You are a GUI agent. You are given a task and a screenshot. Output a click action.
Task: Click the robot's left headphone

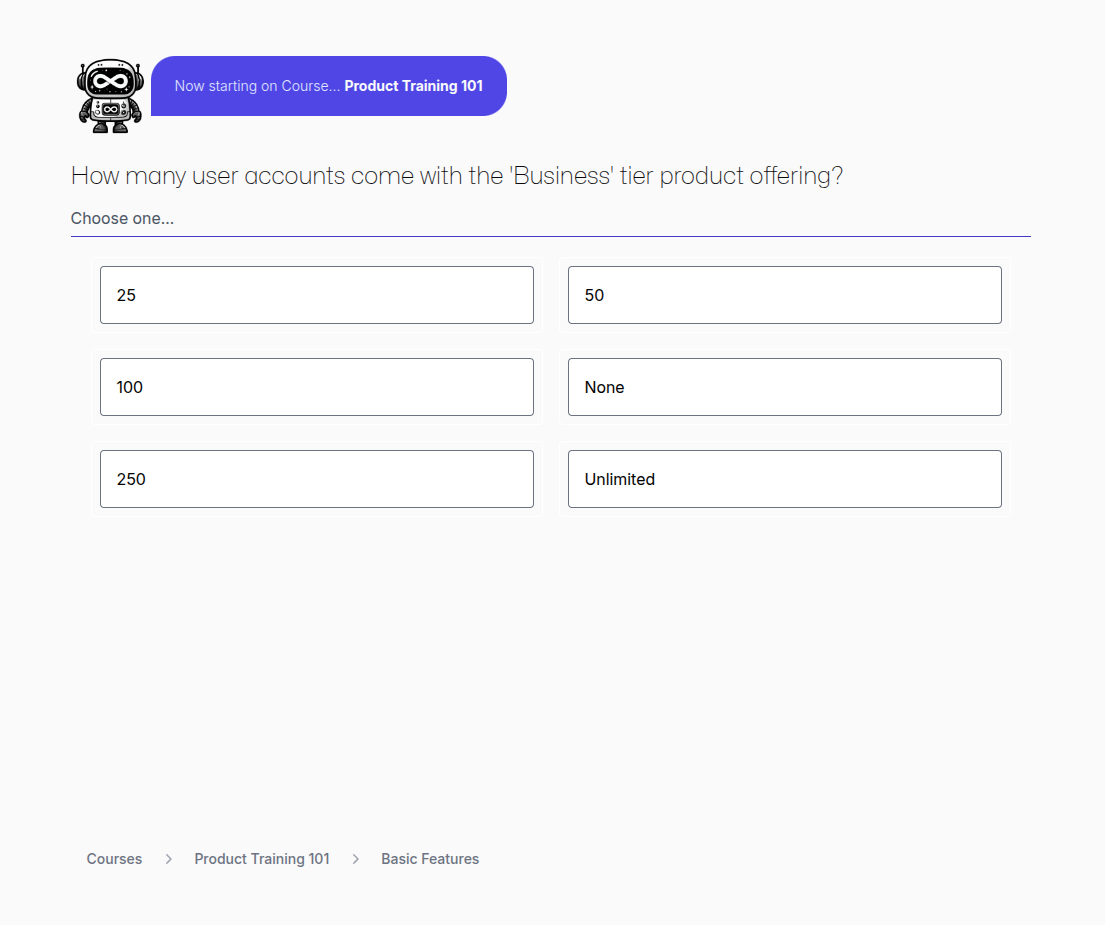pyautogui.click(x=83, y=81)
